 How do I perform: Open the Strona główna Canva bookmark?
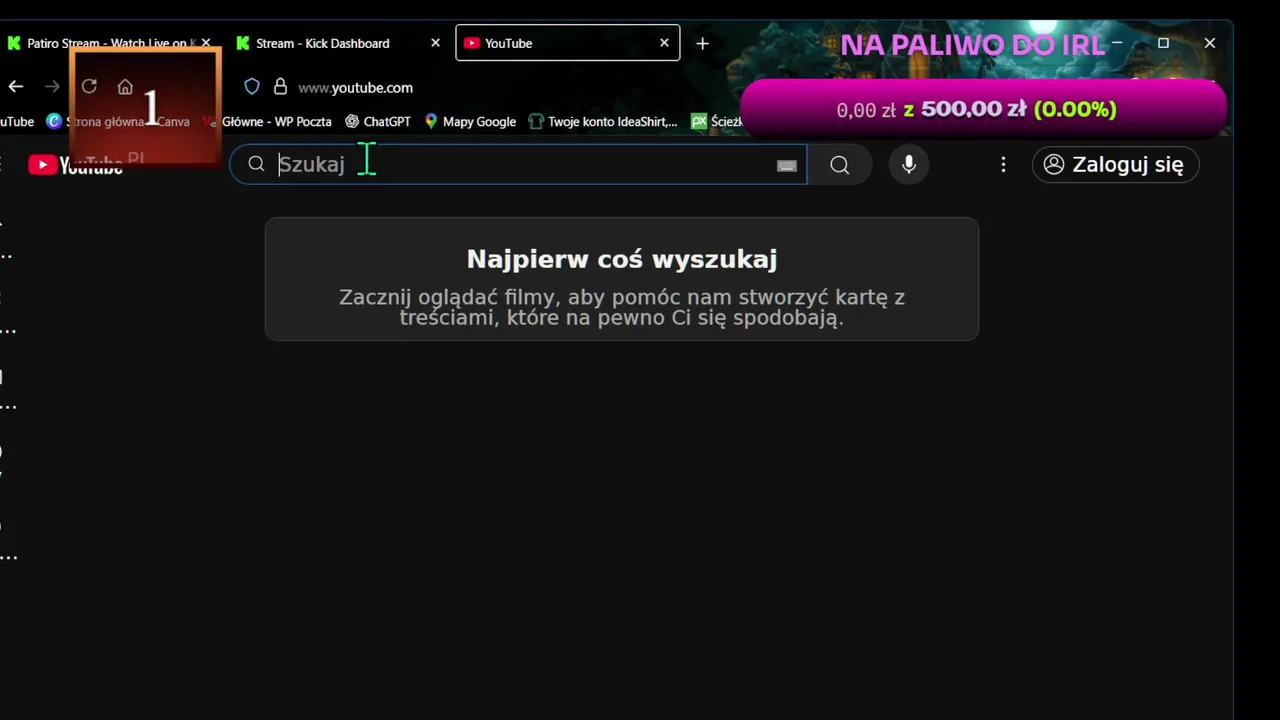pyautogui.click(x=118, y=121)
